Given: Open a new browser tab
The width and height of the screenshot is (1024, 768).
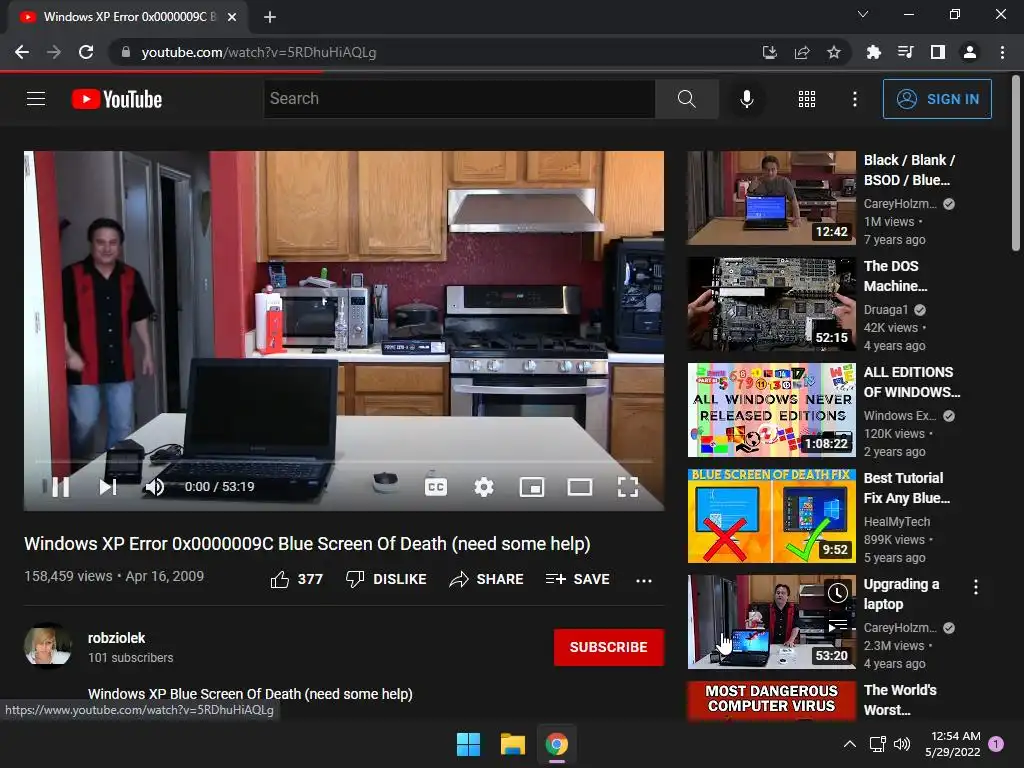Looking at the screenshot, I should coord(270,17).
